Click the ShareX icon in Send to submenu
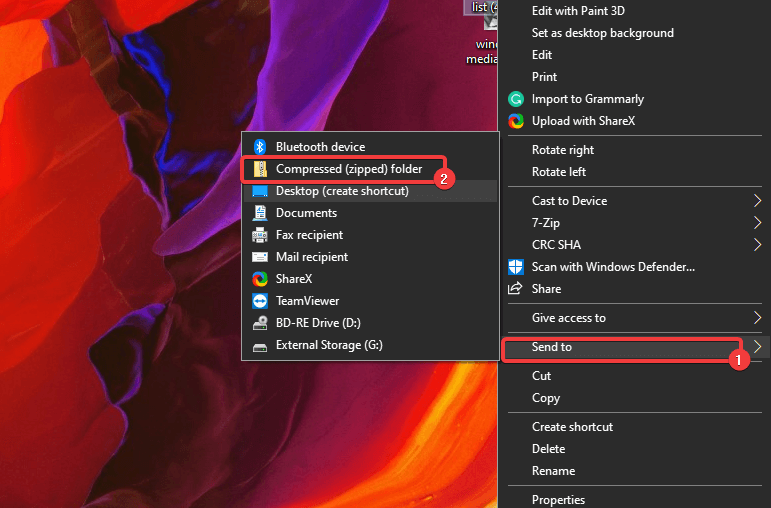Viewport: 771px width, 508px height. pos(260,279)
